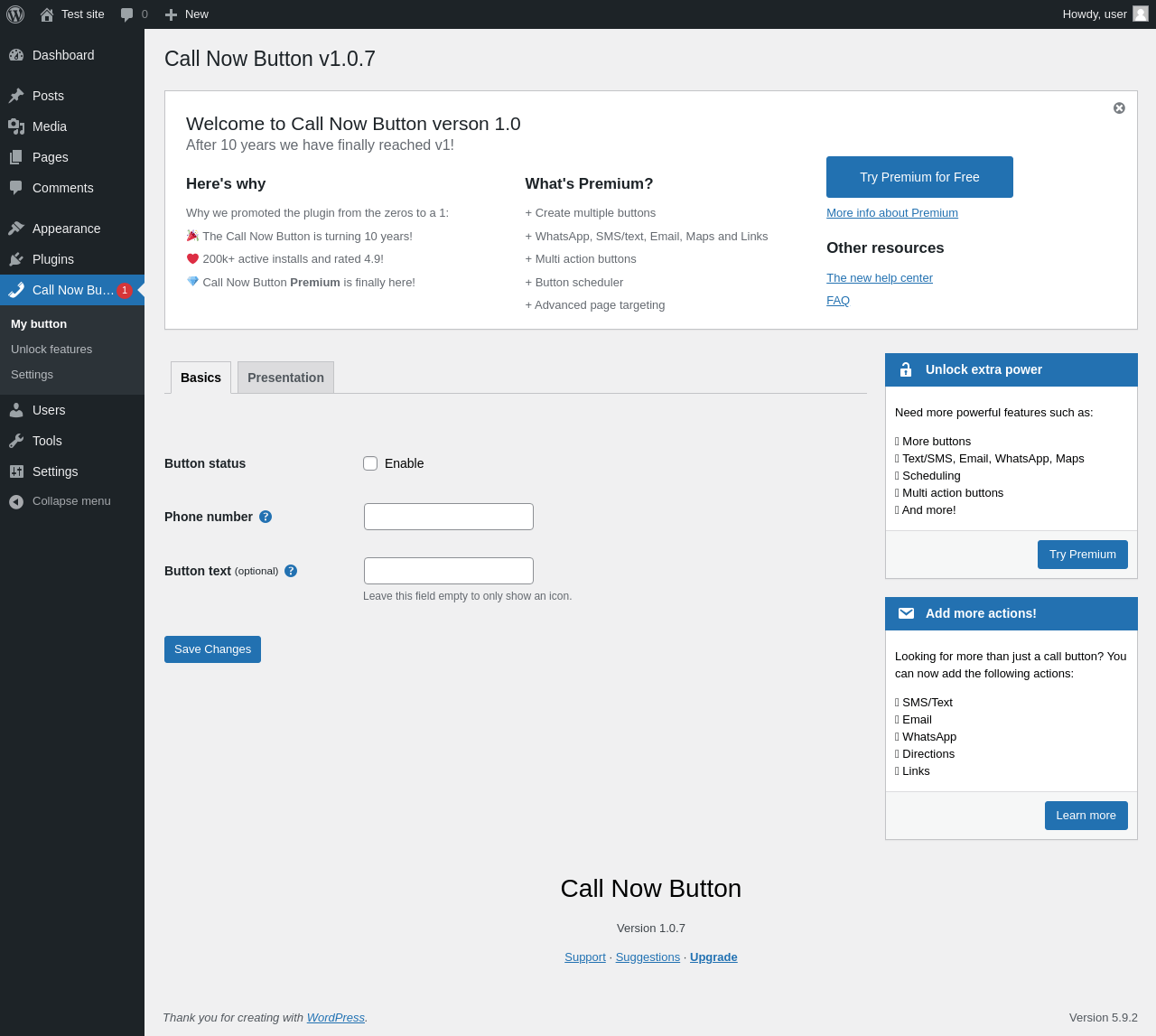Focus the Button text input field
This screenshot has height=1036, width=1156.
coord(449,571)
